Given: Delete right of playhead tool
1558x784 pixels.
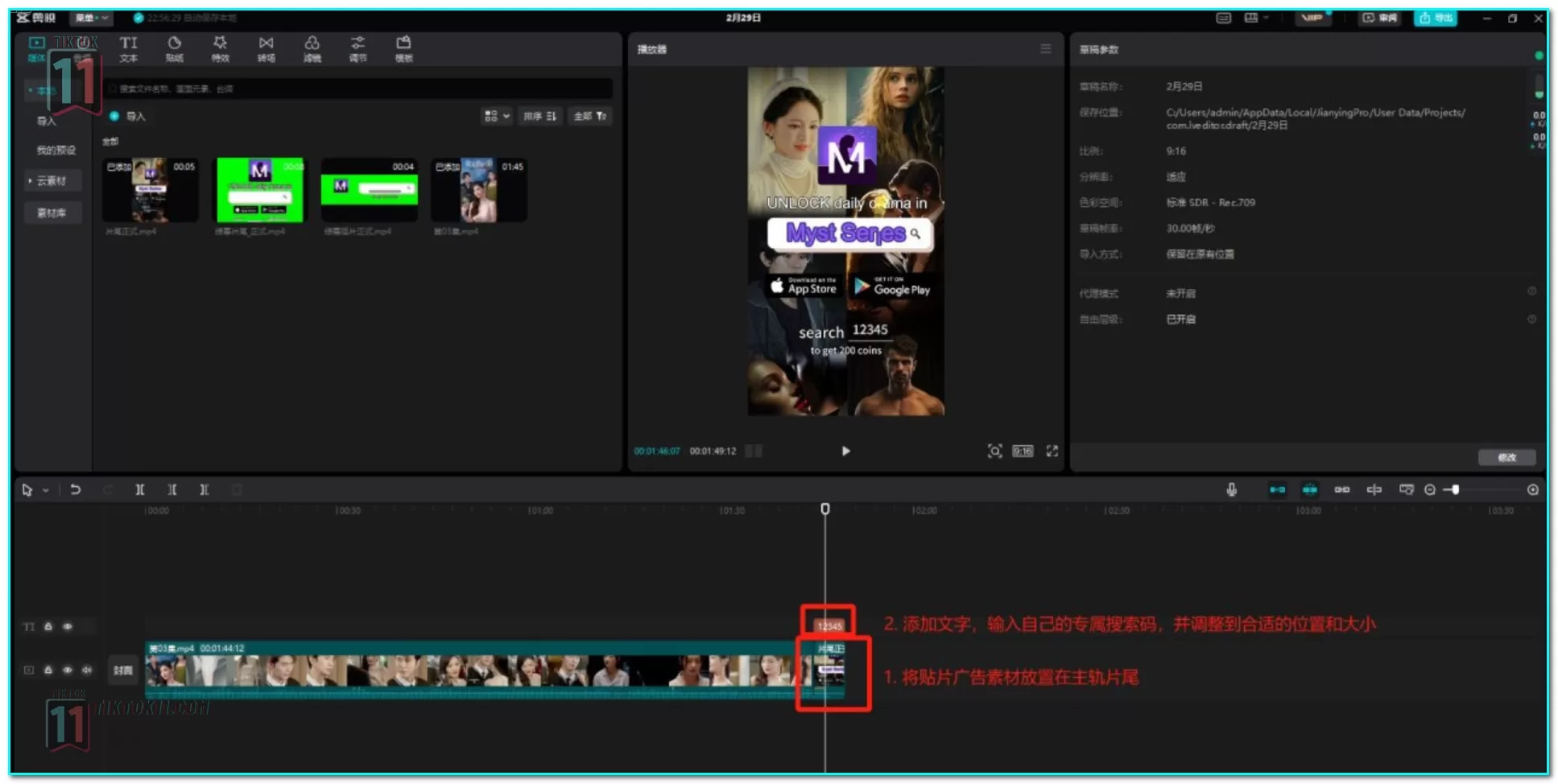Looking at the screenshot, I should point(204,489).
